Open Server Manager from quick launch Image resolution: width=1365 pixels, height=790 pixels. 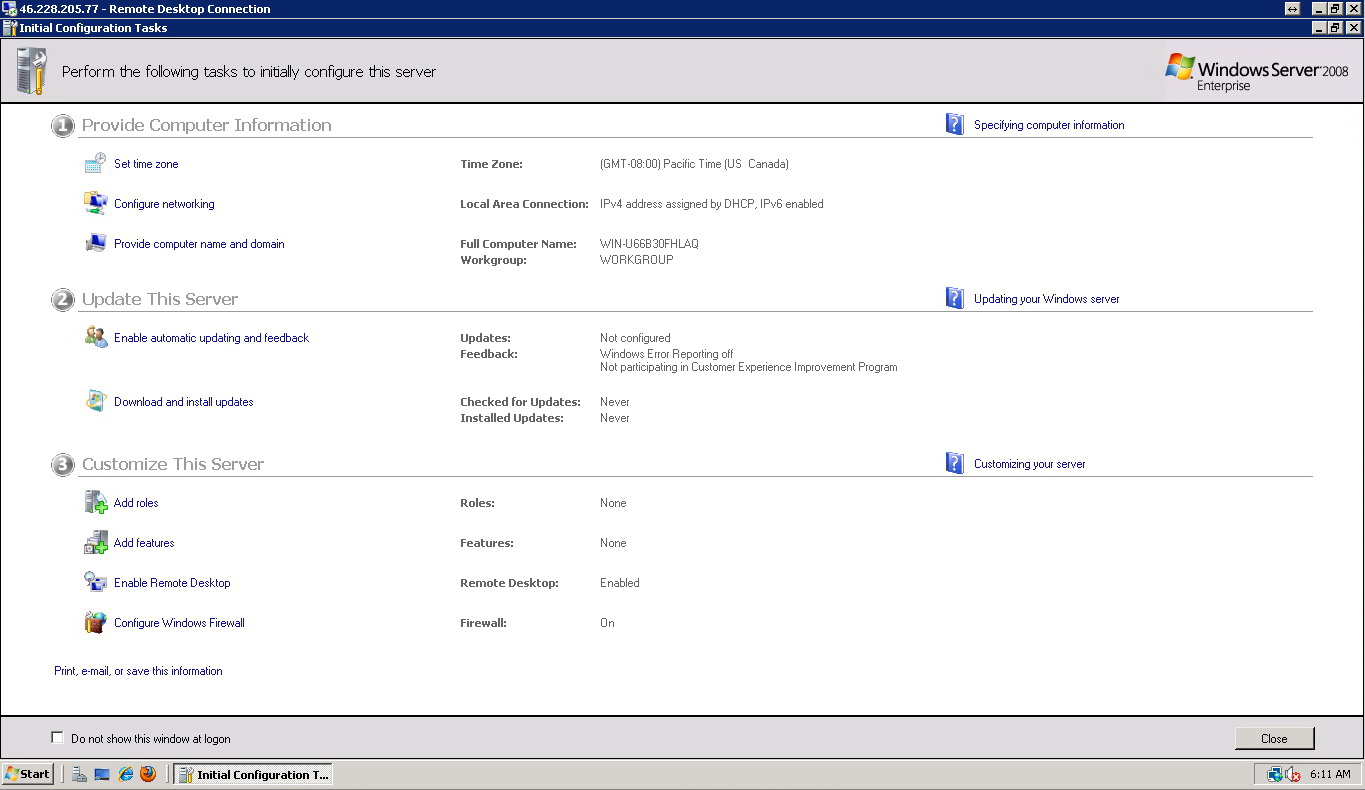tap(79, 774)
